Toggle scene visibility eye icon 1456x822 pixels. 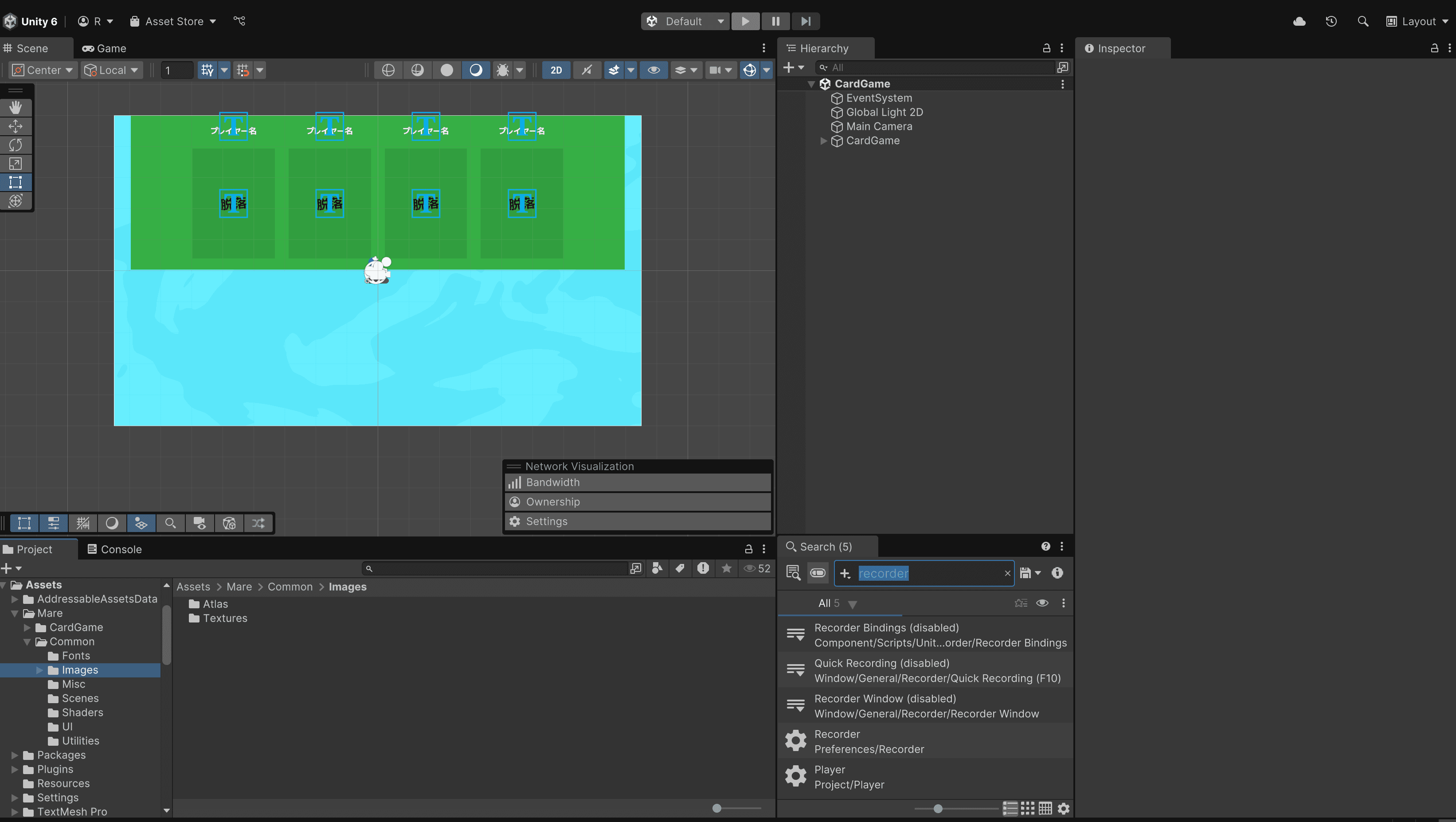[x=654, y=70]
